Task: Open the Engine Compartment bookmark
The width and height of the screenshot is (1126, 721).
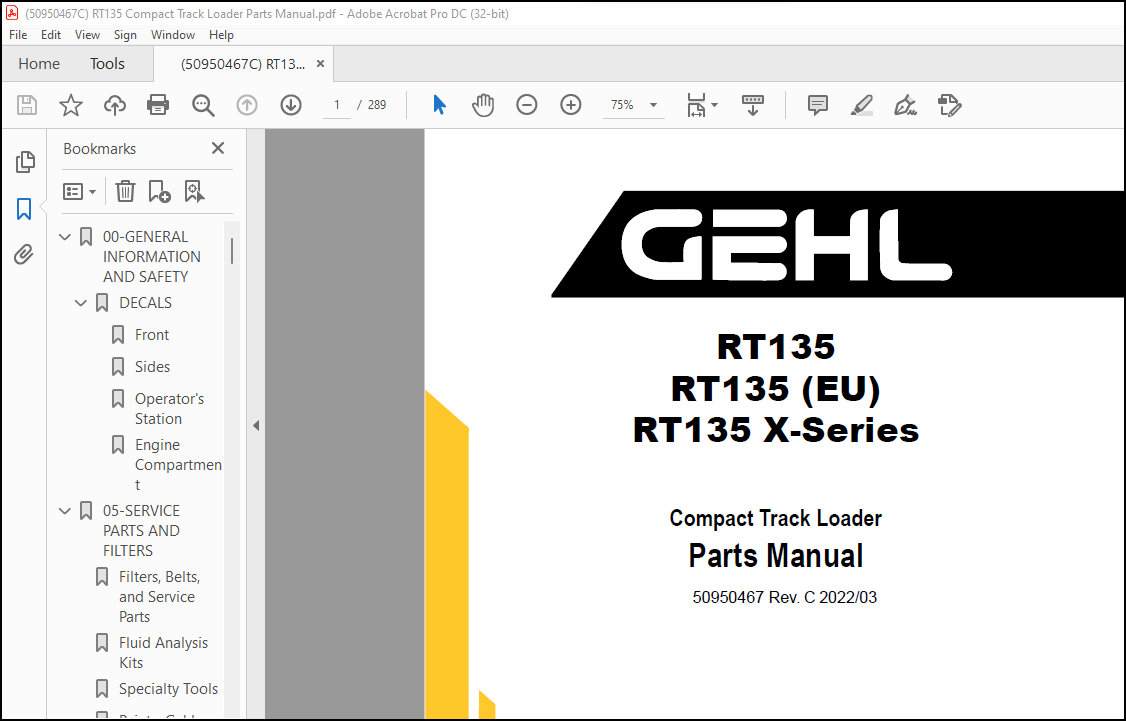Action: [178, 465]
